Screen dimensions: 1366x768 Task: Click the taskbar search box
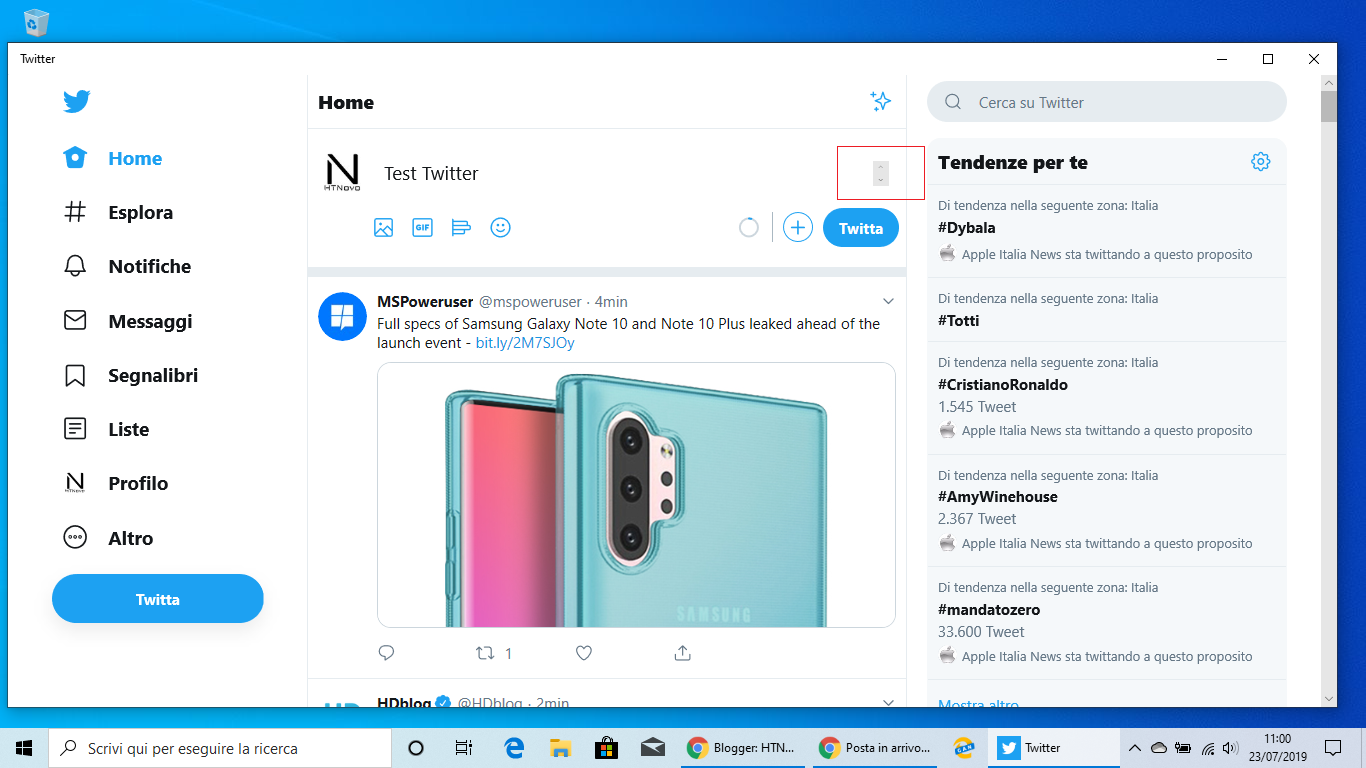[x=220, y=748]
